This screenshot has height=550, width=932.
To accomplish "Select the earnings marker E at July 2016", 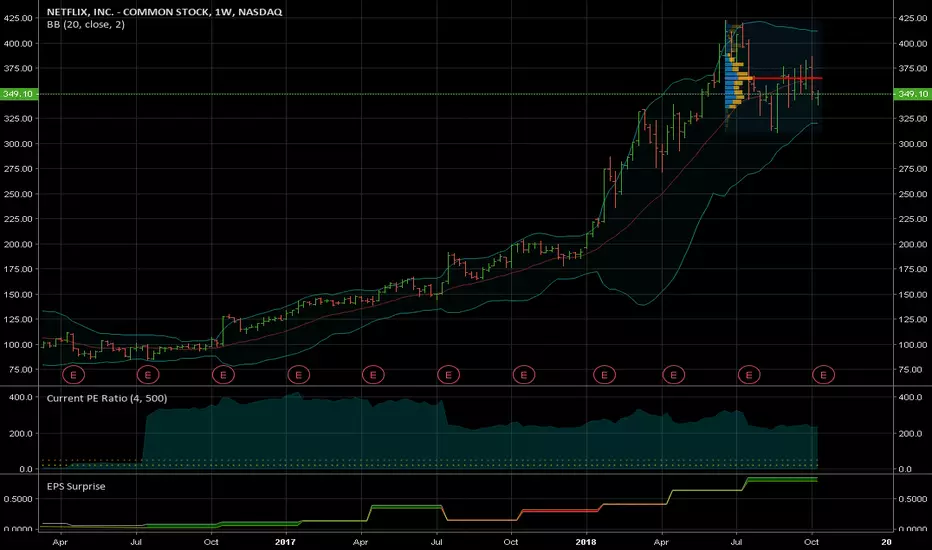I will [x=148, y=375].
